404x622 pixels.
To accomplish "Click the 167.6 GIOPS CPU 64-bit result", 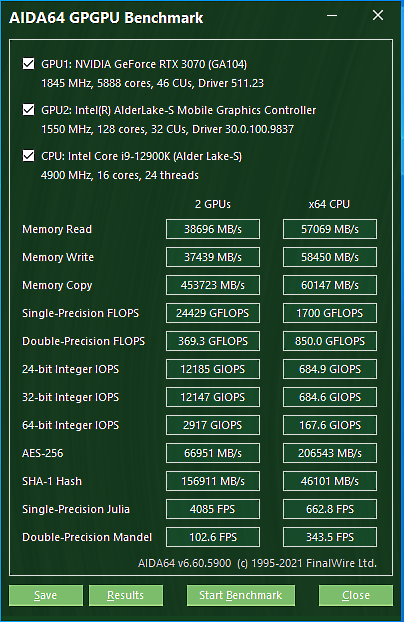I will [330, 425].
